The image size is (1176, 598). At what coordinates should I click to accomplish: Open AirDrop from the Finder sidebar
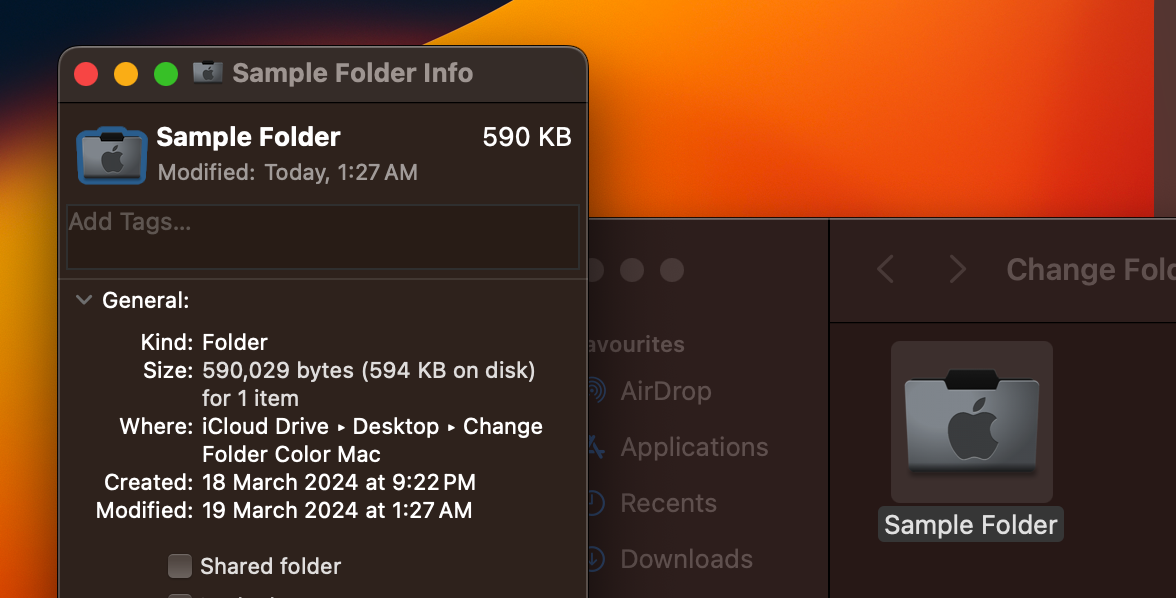(665, 391)
